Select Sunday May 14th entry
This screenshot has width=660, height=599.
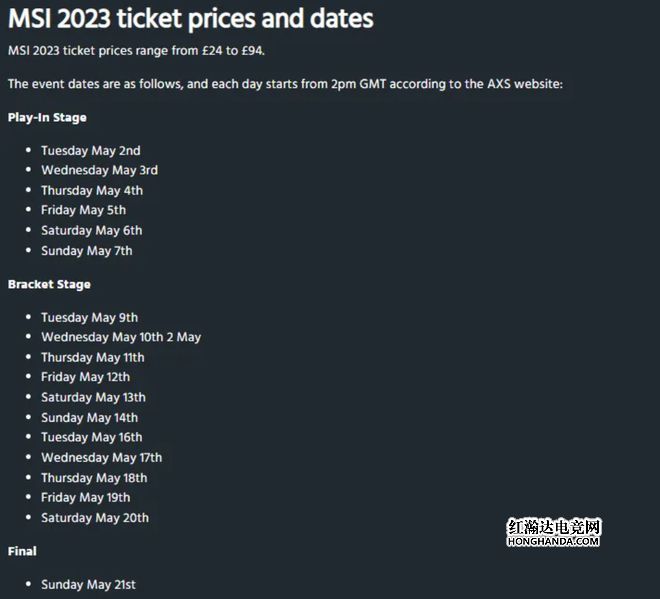[90, 418]
